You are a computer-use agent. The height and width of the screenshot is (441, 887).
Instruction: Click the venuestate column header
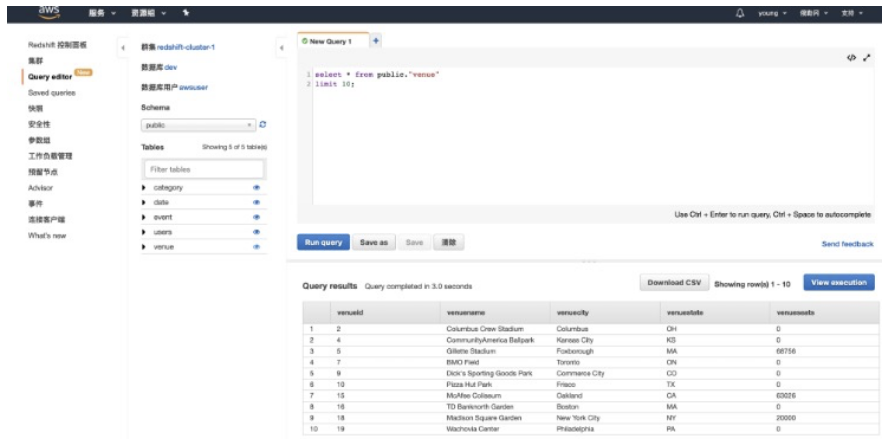(714, 313)
